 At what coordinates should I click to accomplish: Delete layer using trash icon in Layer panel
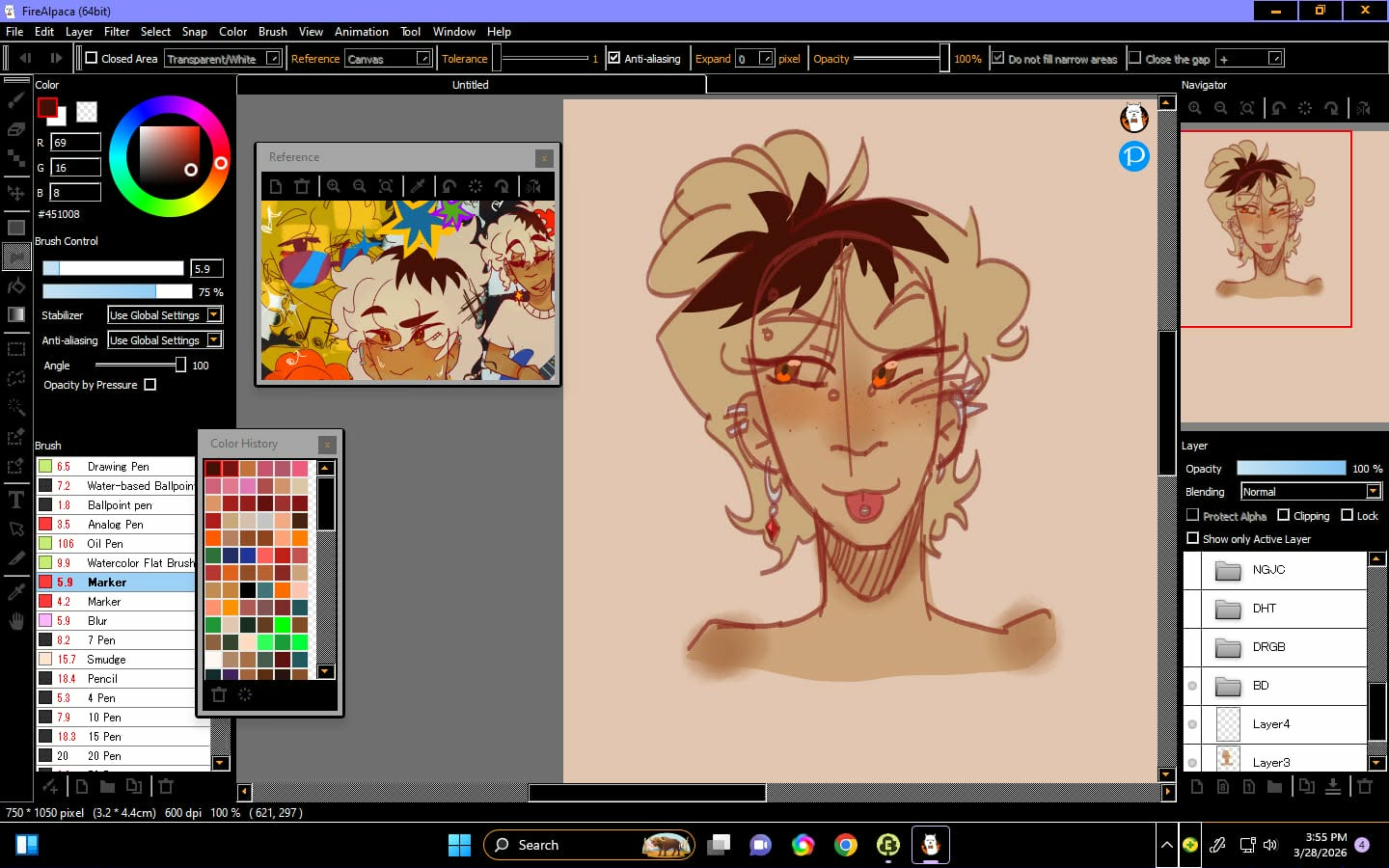click(1365, 787)
